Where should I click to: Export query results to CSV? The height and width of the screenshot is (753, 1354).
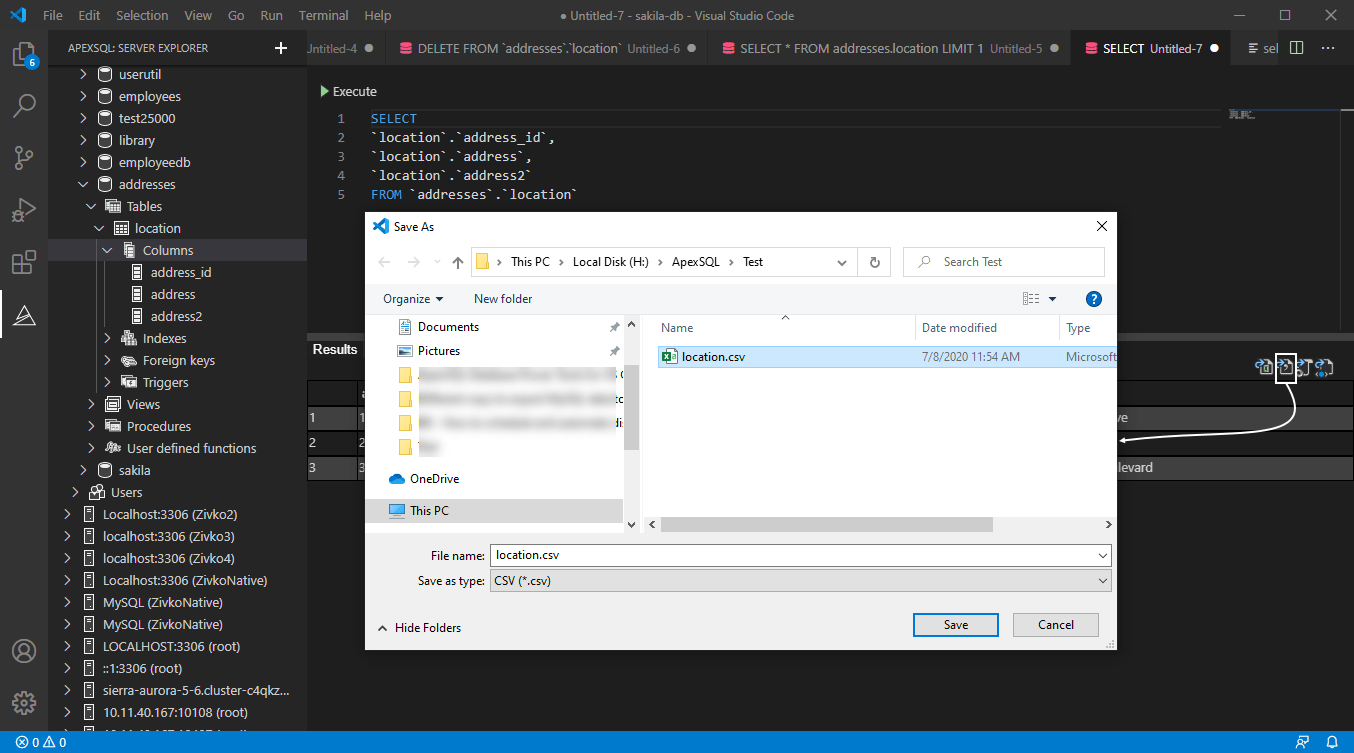point(1285,367)
